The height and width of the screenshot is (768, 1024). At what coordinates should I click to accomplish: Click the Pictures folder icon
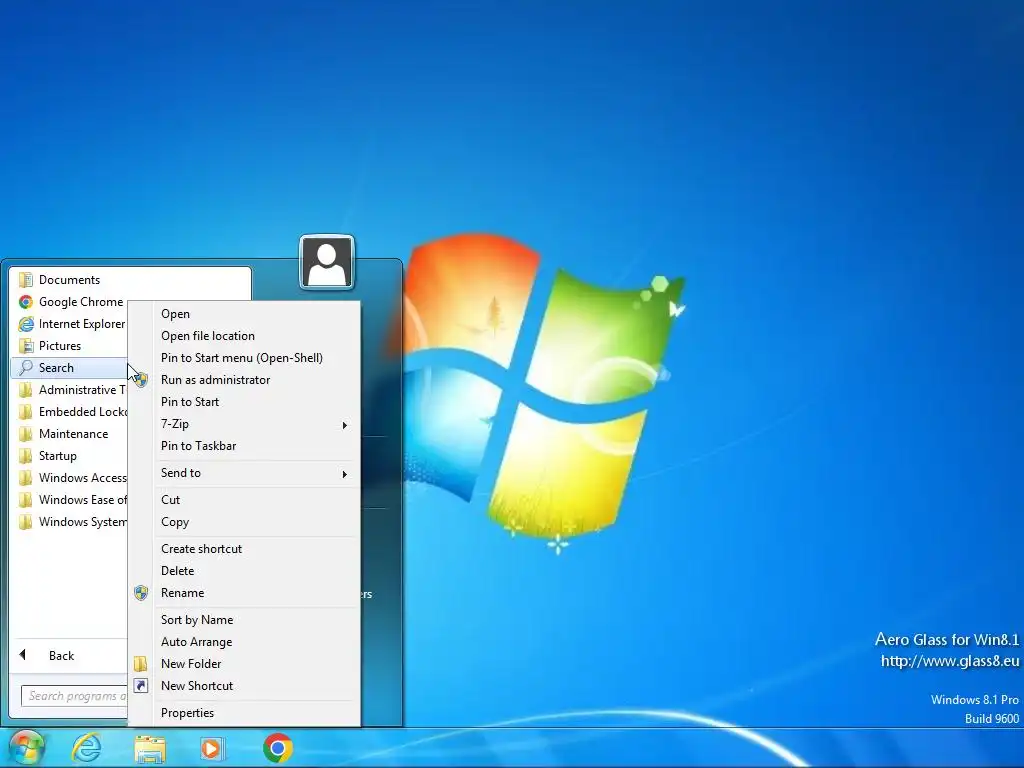tap(26, 345)
